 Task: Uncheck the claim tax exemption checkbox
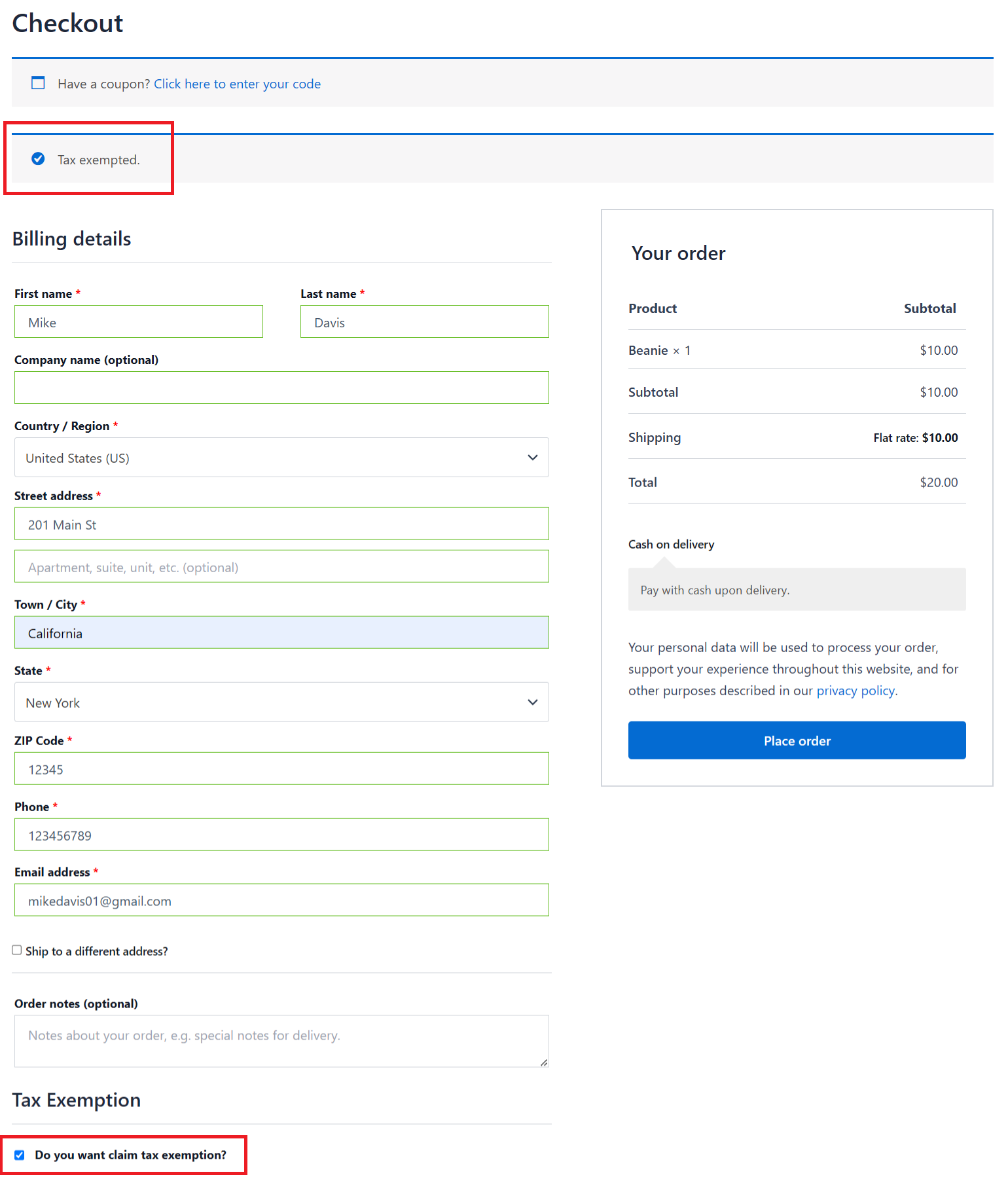(x=20, y=1155)
